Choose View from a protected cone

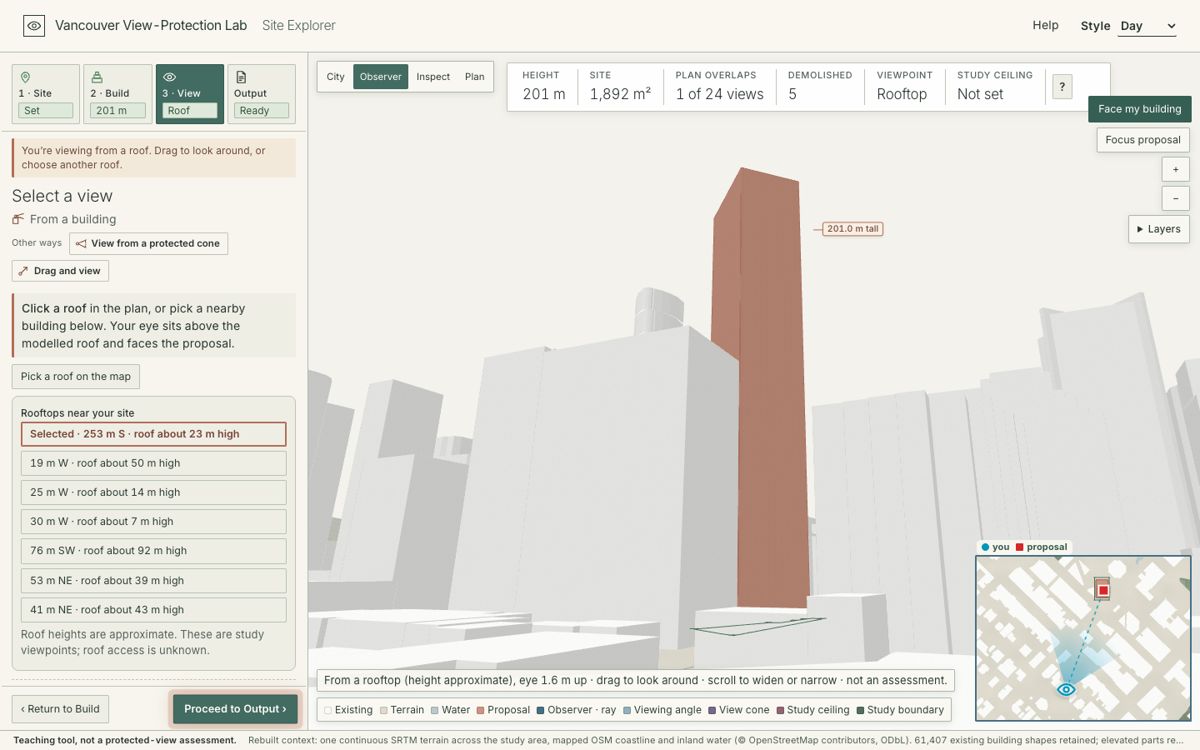point(148,243)
